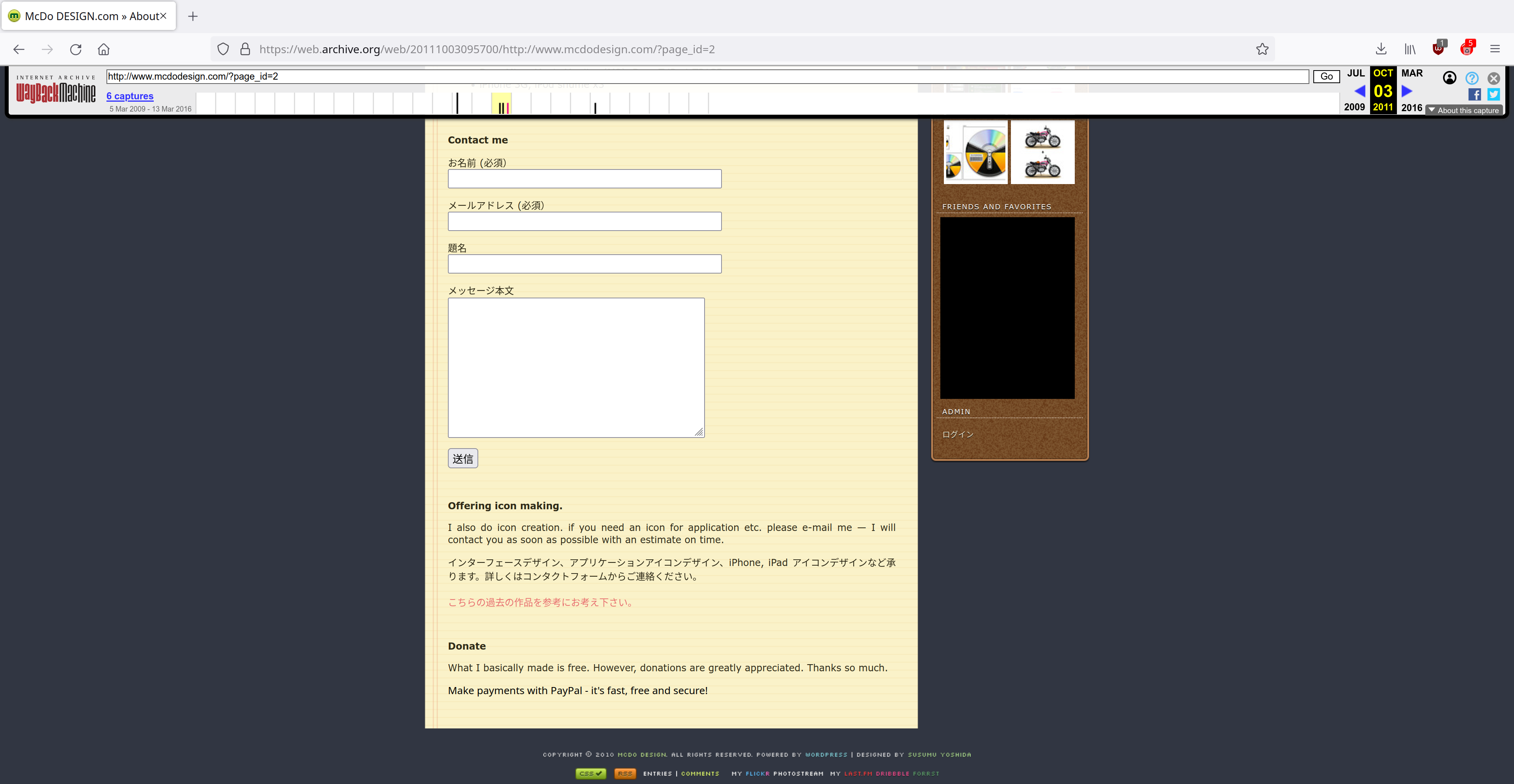The image size is (1514, 784).
Task: Focus the お名前 name input field
Action: coord(584,179)
